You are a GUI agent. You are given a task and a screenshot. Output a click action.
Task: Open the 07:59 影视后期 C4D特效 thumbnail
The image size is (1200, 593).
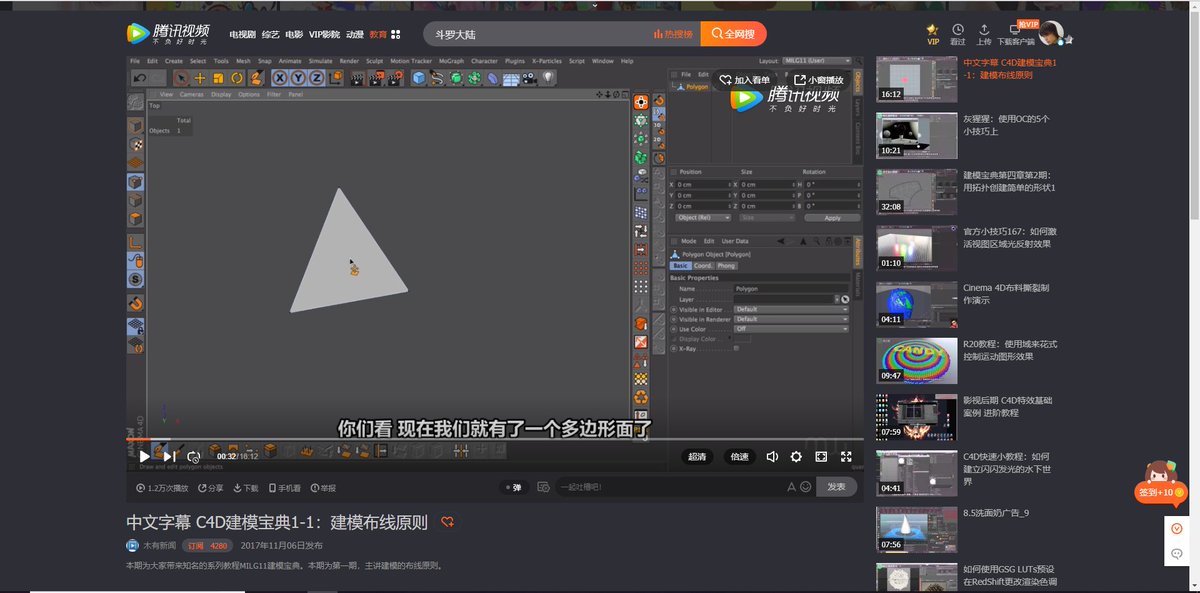click(917, 417)
